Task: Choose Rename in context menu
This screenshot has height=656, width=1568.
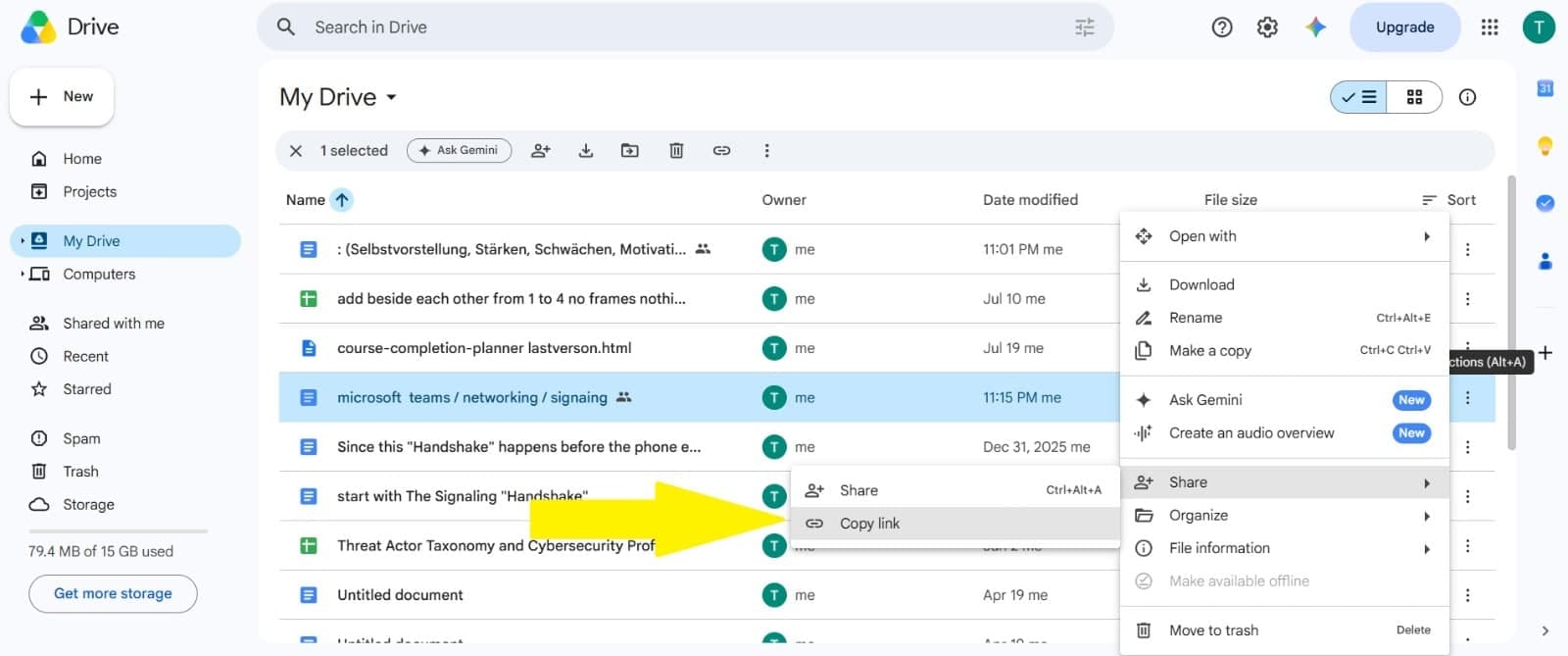Action: tap(1284, 318)
